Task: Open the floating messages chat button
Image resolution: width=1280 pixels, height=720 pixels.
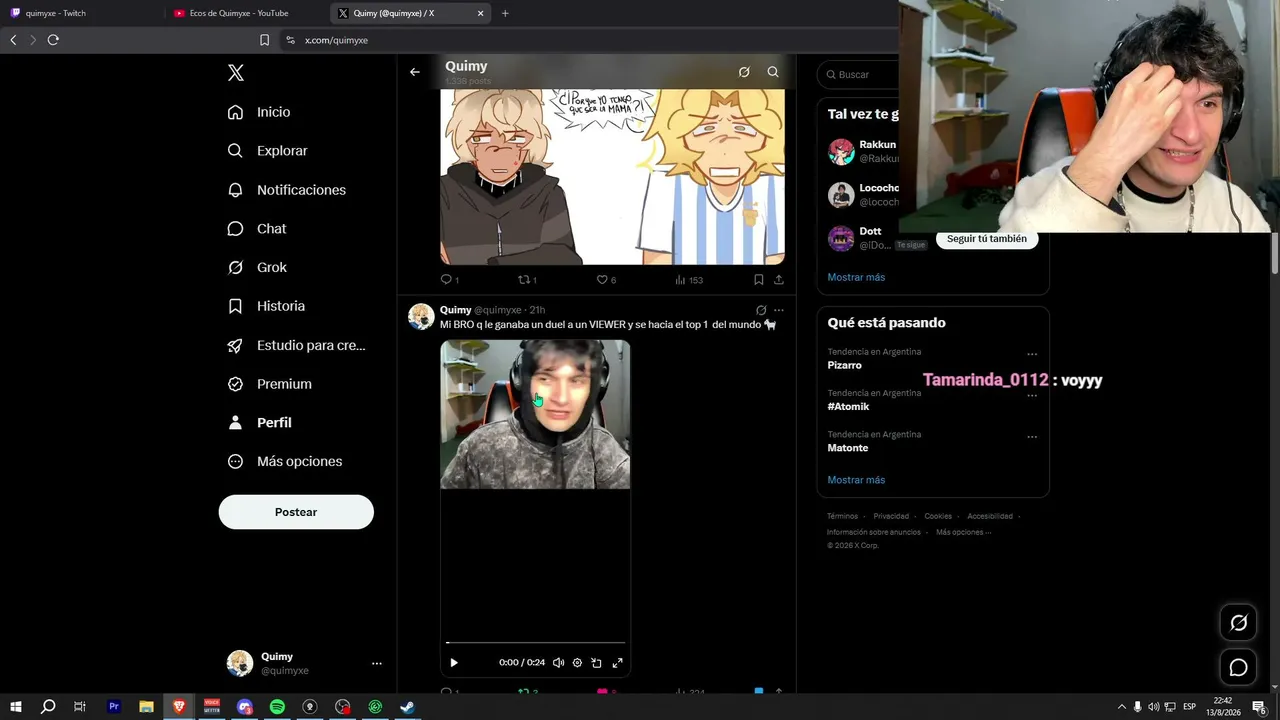Action: [1238, 668]
